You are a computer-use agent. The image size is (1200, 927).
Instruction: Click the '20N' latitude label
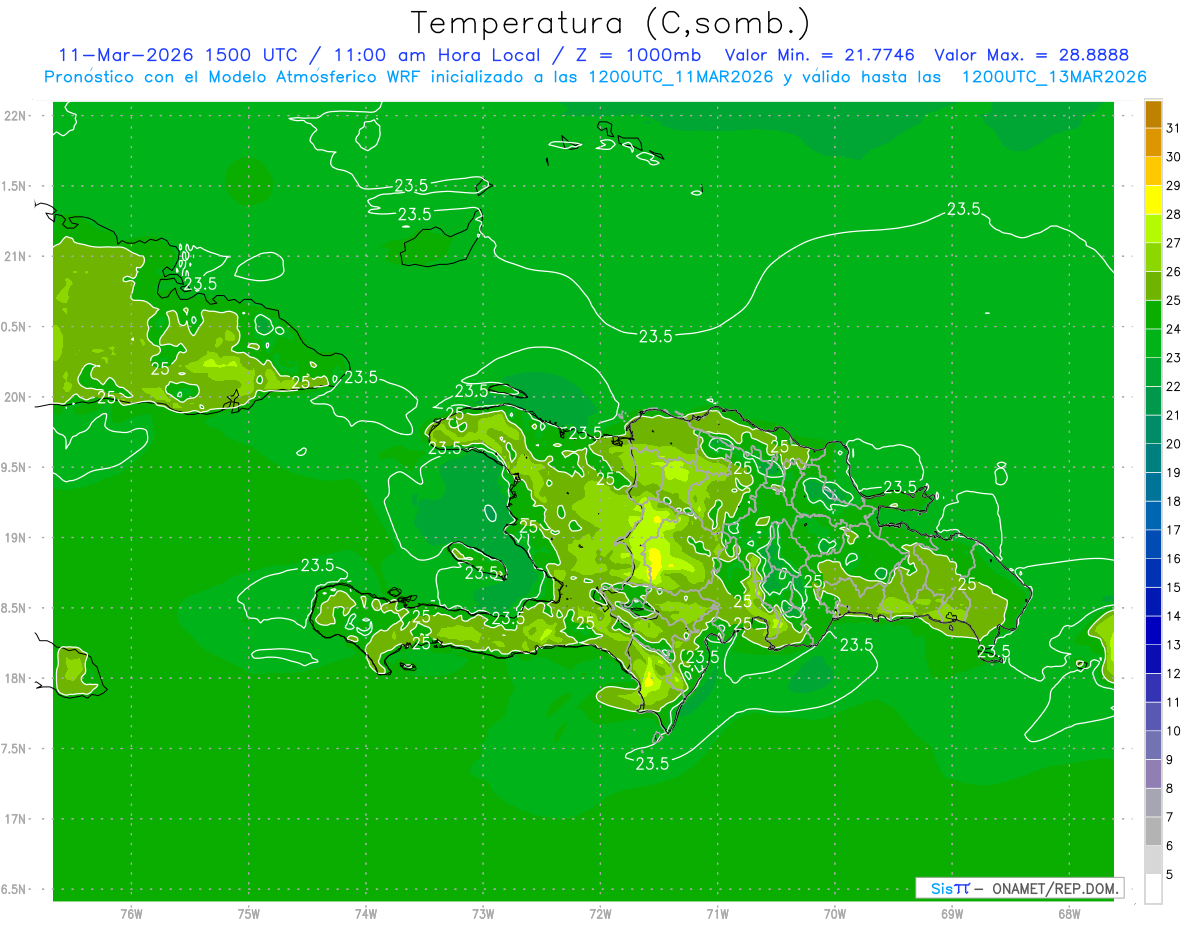point(16,397)
